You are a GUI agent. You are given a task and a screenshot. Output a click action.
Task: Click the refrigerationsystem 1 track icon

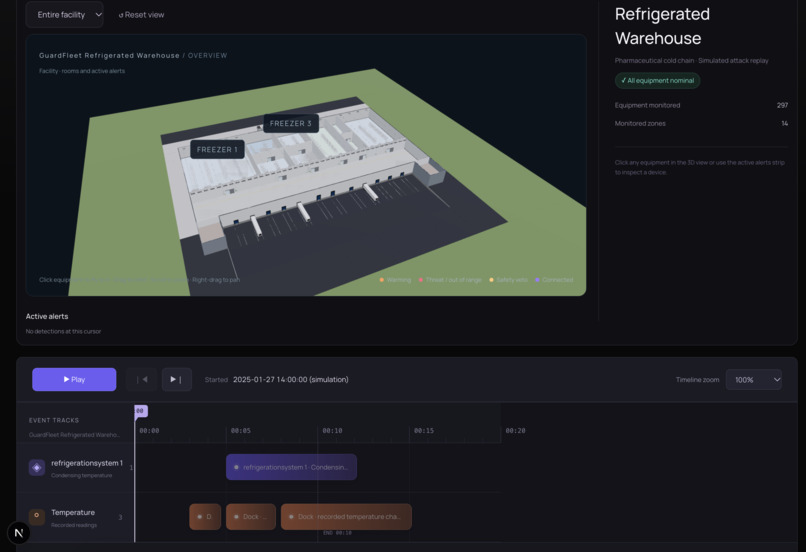tap(36, 468)
